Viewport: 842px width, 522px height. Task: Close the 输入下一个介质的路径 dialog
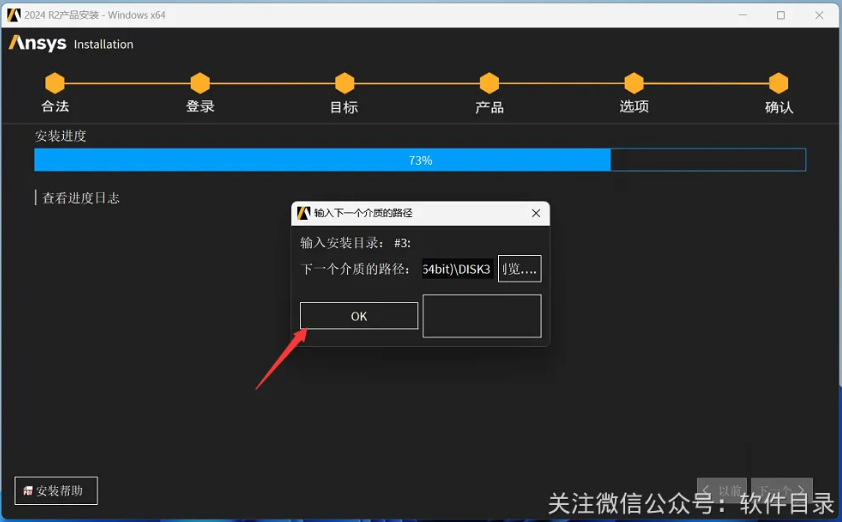pyautogui.click(x=536, y=213)
